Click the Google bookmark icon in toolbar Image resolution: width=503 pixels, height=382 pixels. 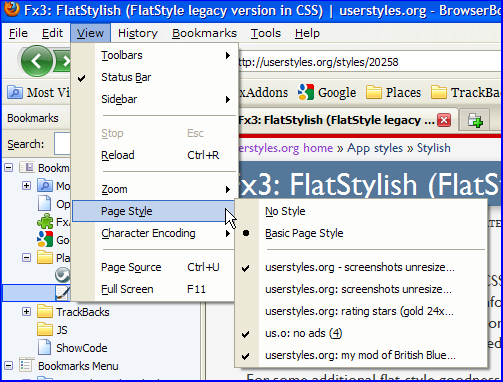[x=306, y=92]
